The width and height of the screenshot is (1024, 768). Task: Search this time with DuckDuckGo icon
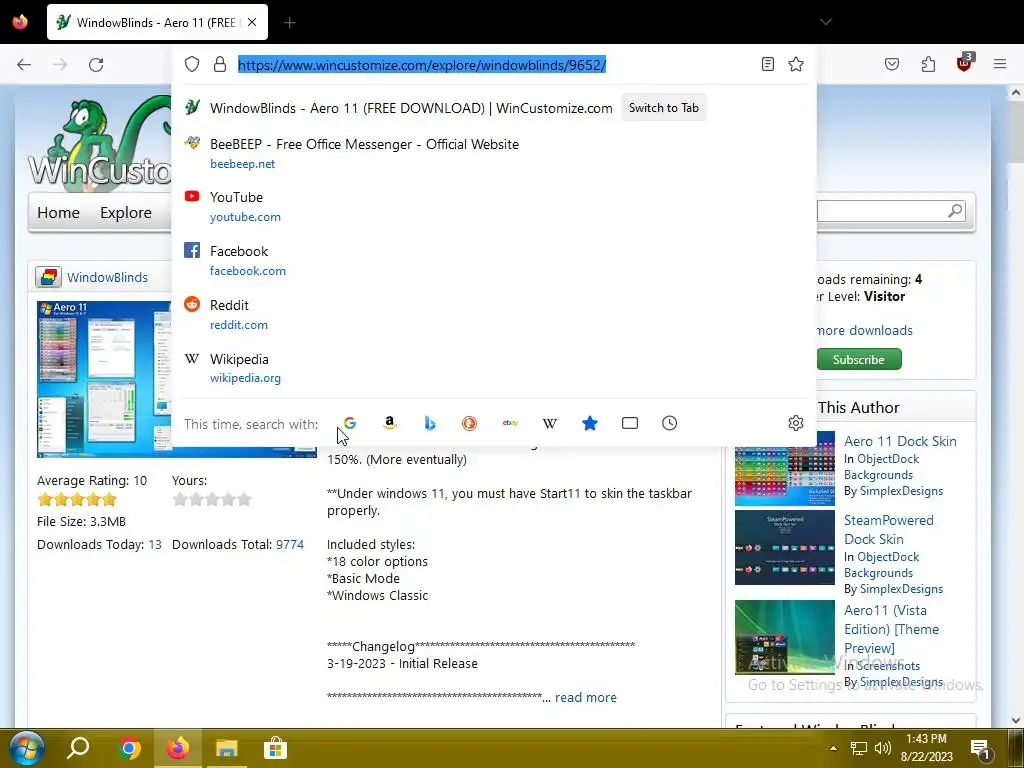point(469,423)
